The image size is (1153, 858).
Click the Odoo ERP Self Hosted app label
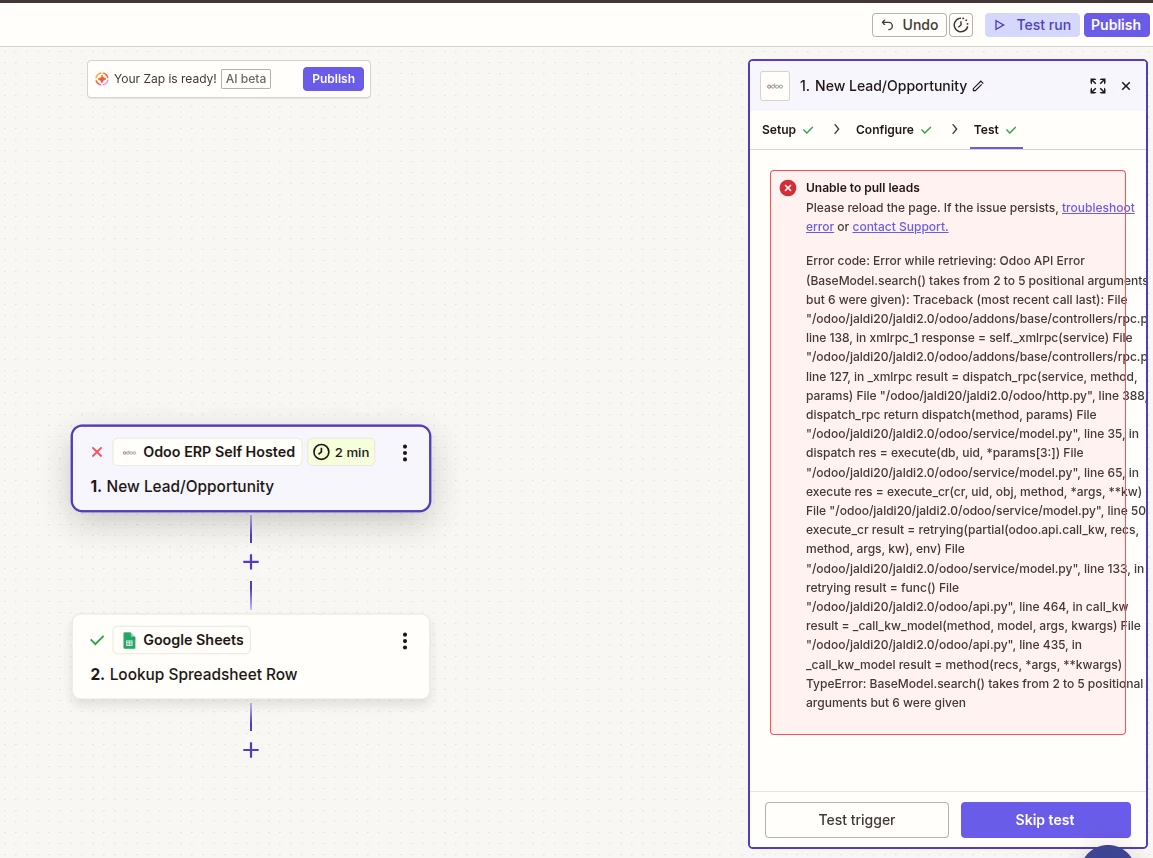(207, 452)
